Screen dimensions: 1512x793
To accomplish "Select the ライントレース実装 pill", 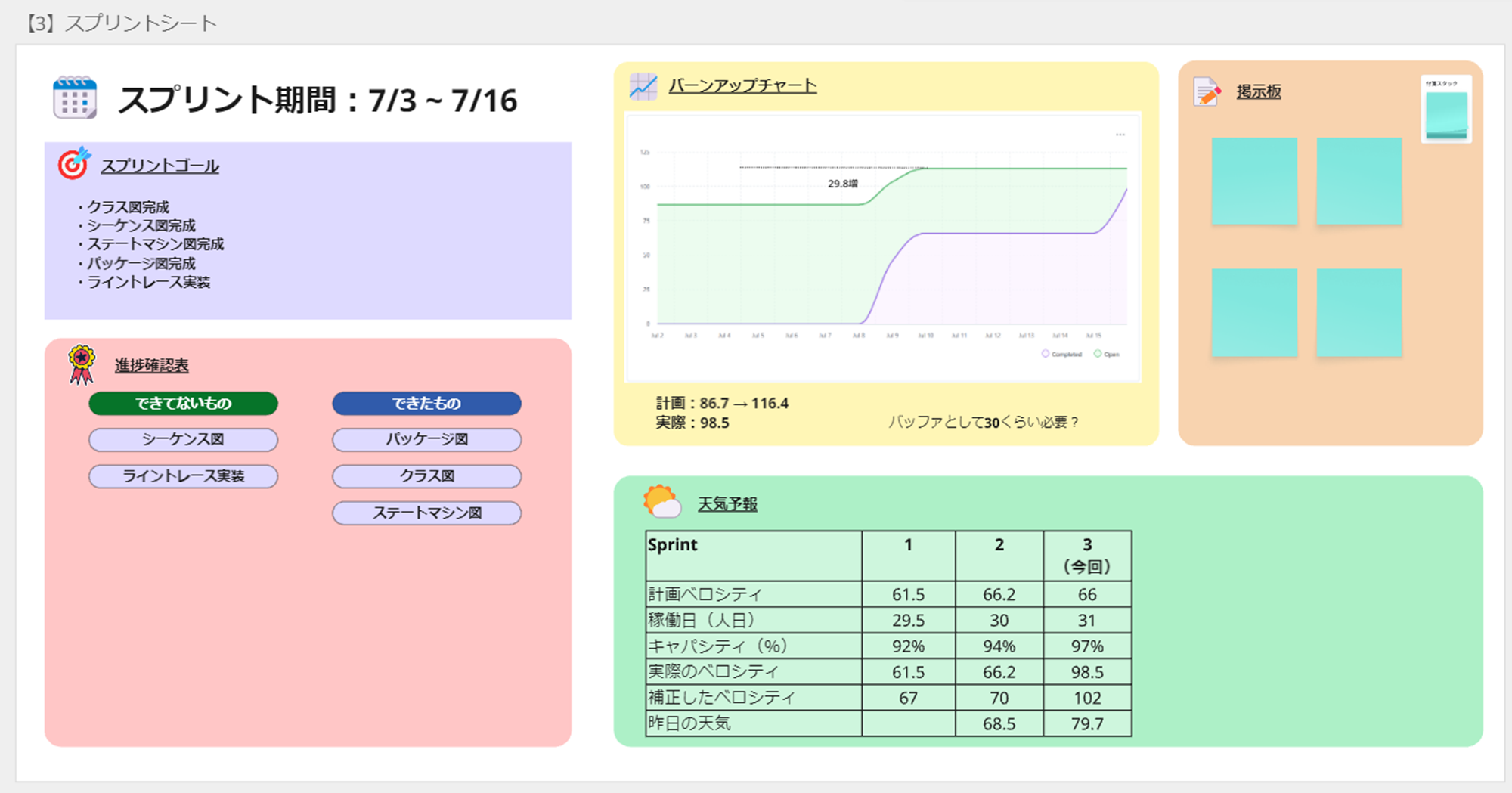I will coord(184,476).
